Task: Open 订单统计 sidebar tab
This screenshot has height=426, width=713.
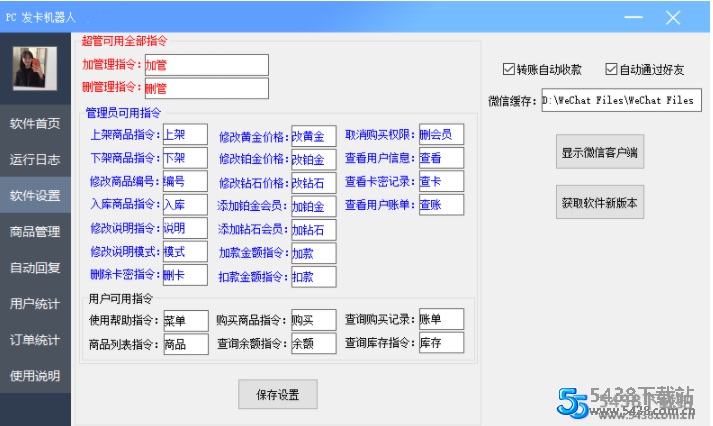Action: pyautogui.click(x=35, y=340)
